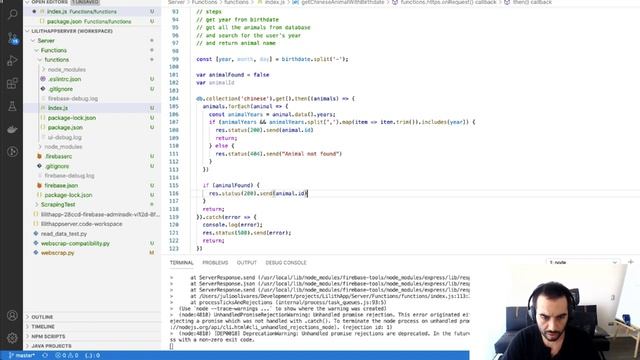Click the firebase.json file icon

coord(40,185)
